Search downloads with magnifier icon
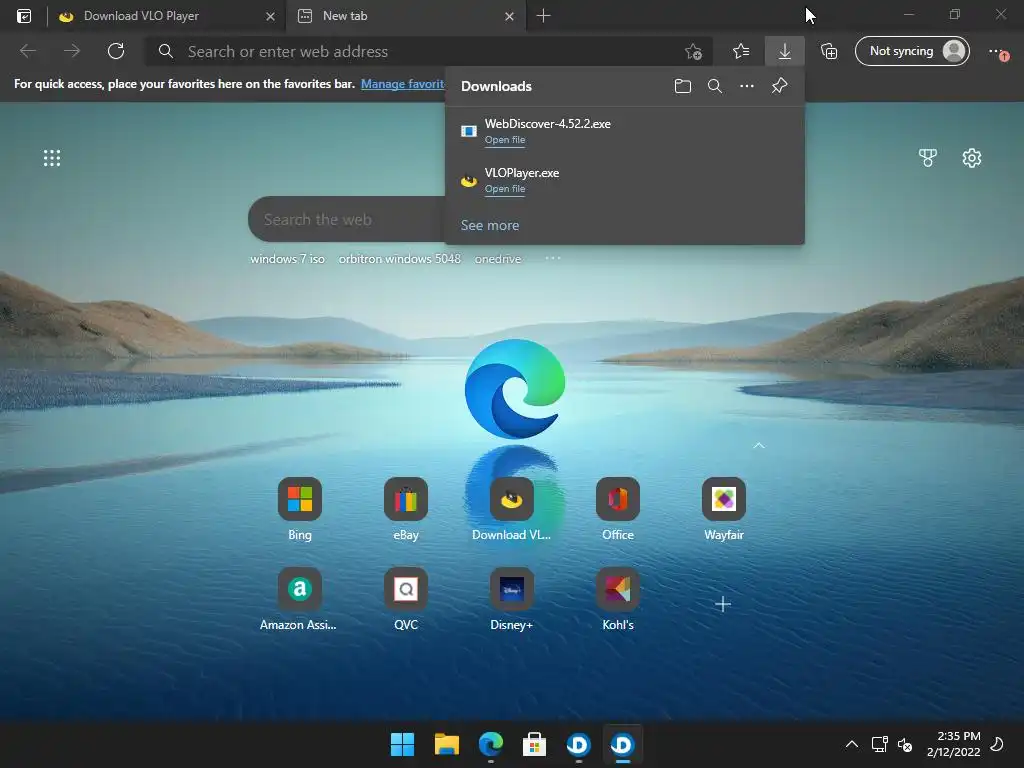 pyautogui.click(x=714, y=86)
